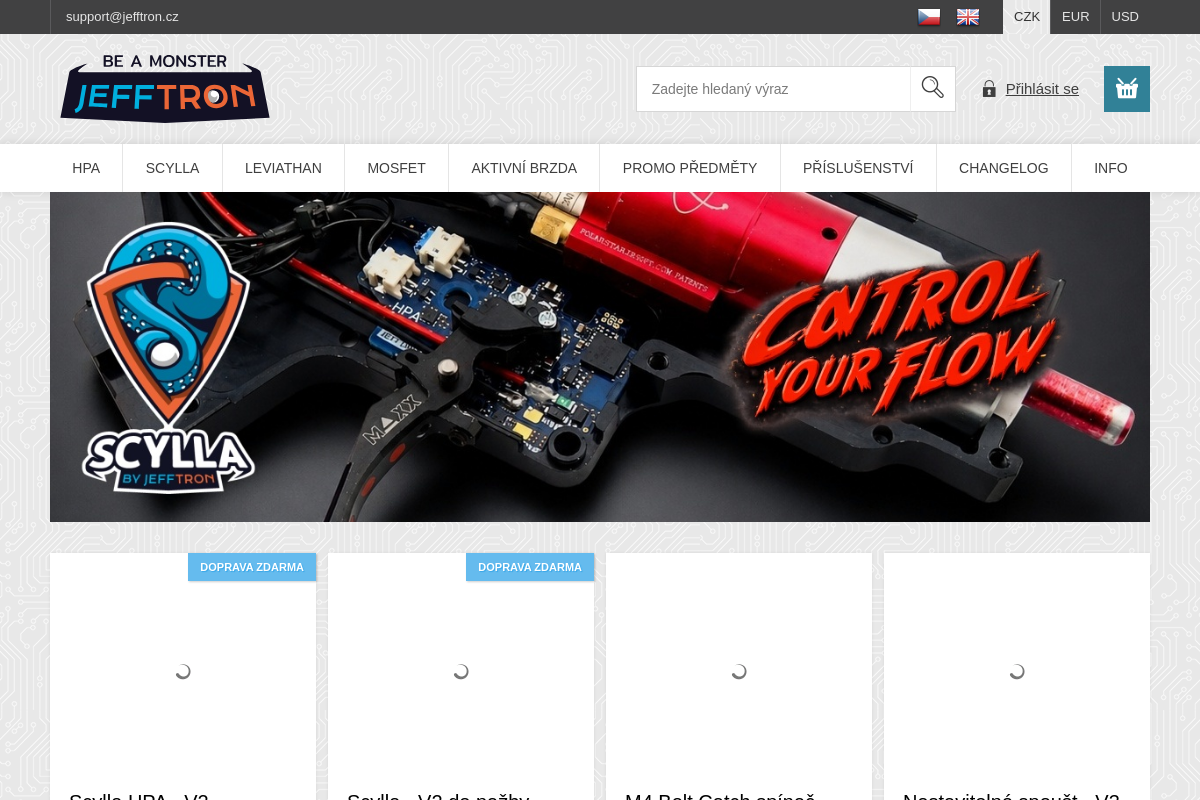Select CZK currency
The image size is (1200, 800).
(x=1027, y=17)
